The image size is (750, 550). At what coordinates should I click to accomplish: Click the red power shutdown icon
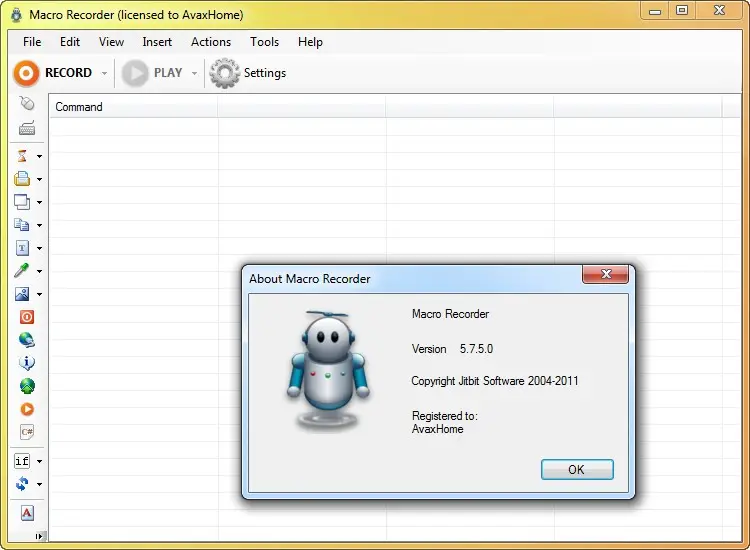(27, 317)
